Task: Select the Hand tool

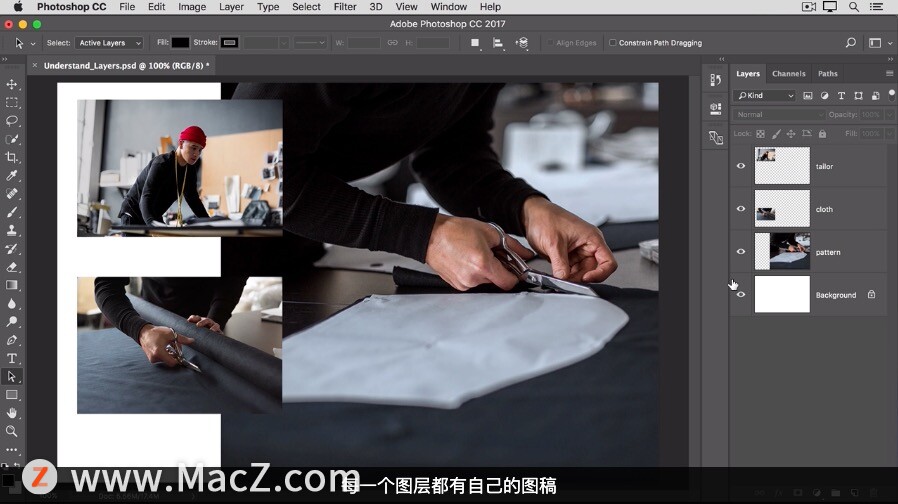Action: pos(11,413)
